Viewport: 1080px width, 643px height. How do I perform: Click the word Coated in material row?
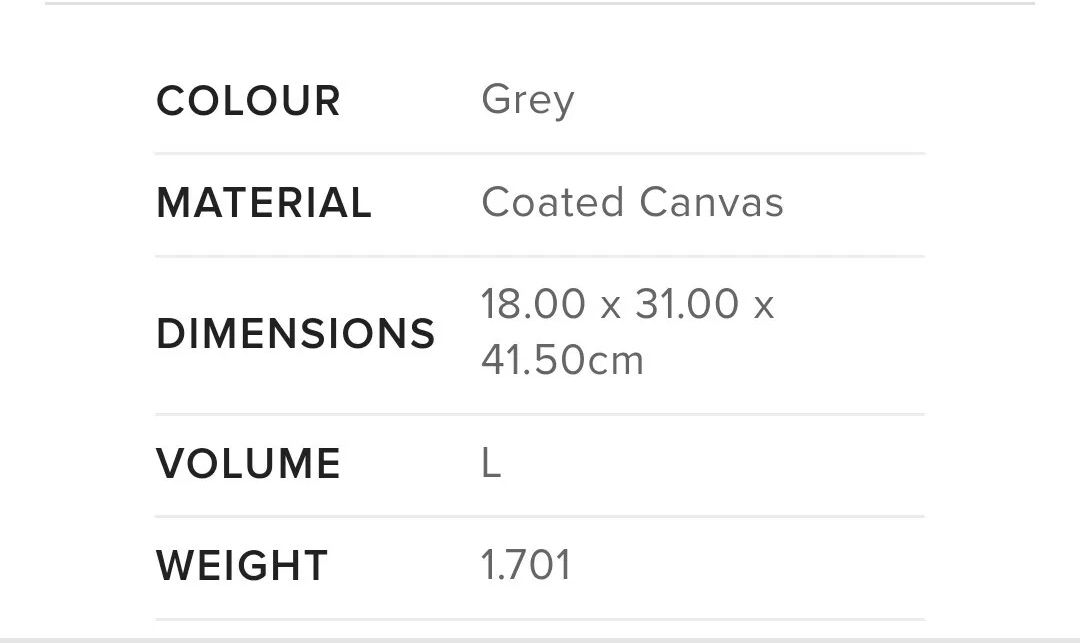552,202
